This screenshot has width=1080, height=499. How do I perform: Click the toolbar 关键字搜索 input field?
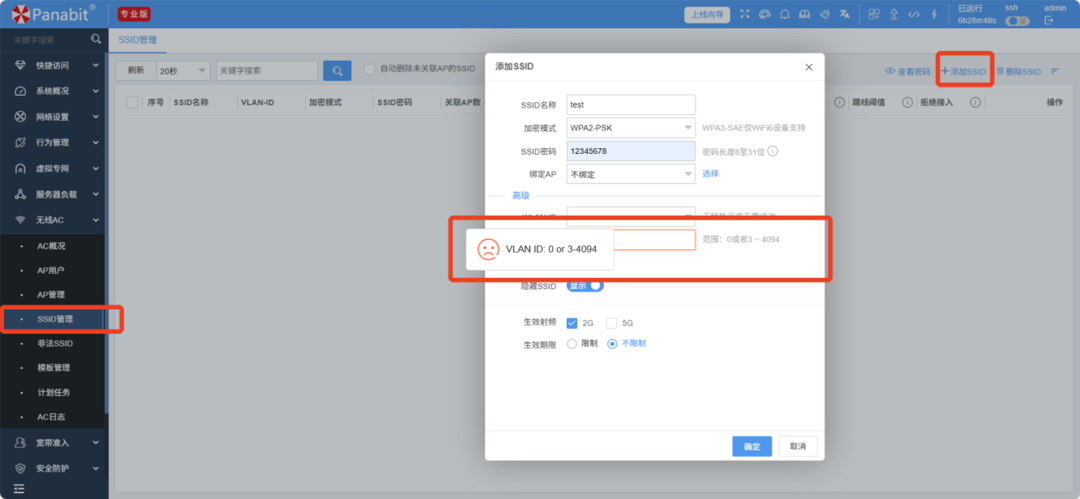[x=267, y=70]
